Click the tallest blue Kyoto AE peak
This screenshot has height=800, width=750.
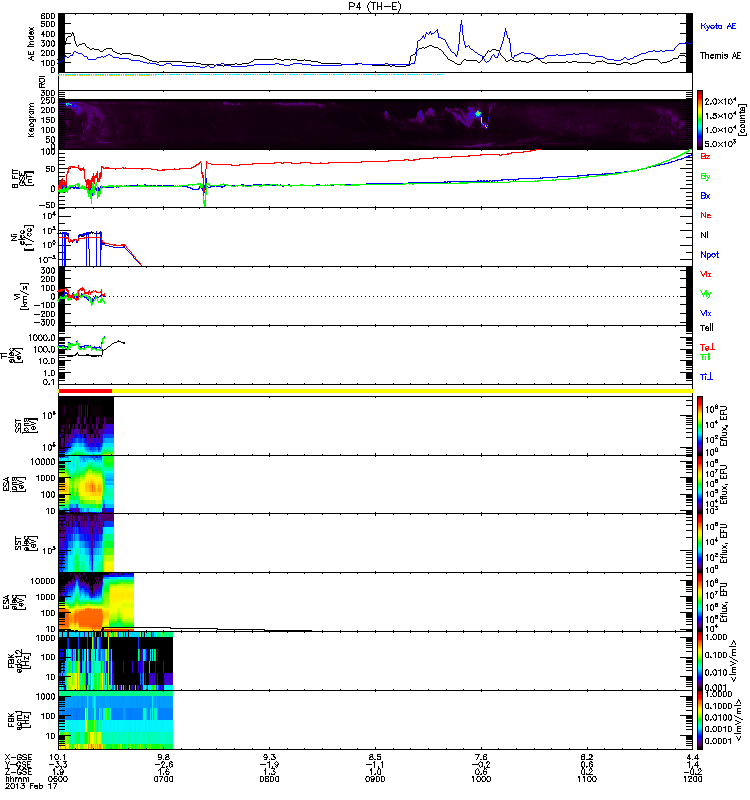coord(461,23)
